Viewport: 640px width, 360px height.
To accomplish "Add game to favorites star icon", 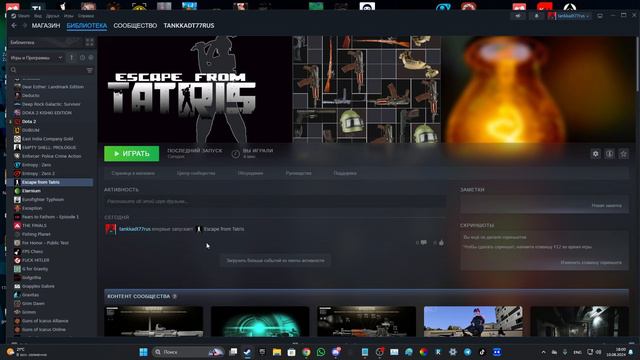I will coord(624,154).
